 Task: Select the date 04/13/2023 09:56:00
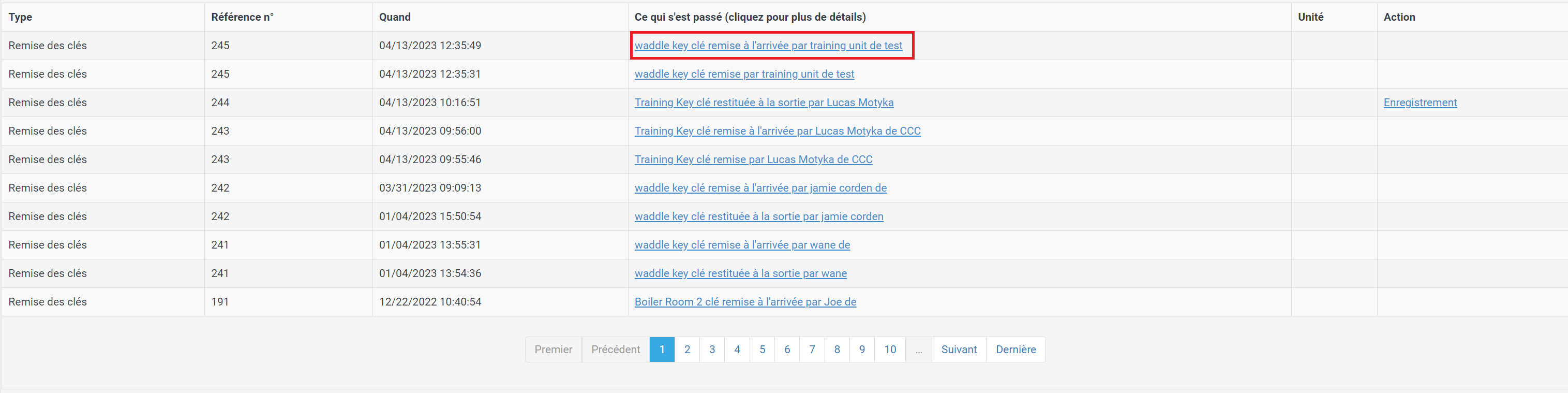430,131
